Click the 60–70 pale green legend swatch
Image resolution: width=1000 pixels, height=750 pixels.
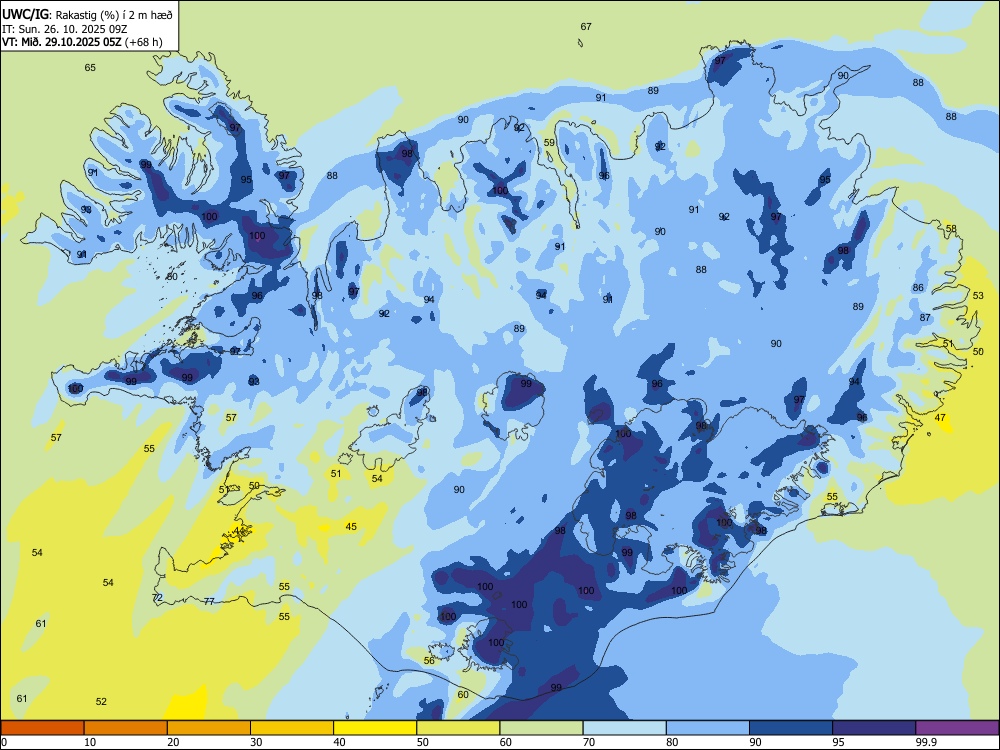[541, 728]
